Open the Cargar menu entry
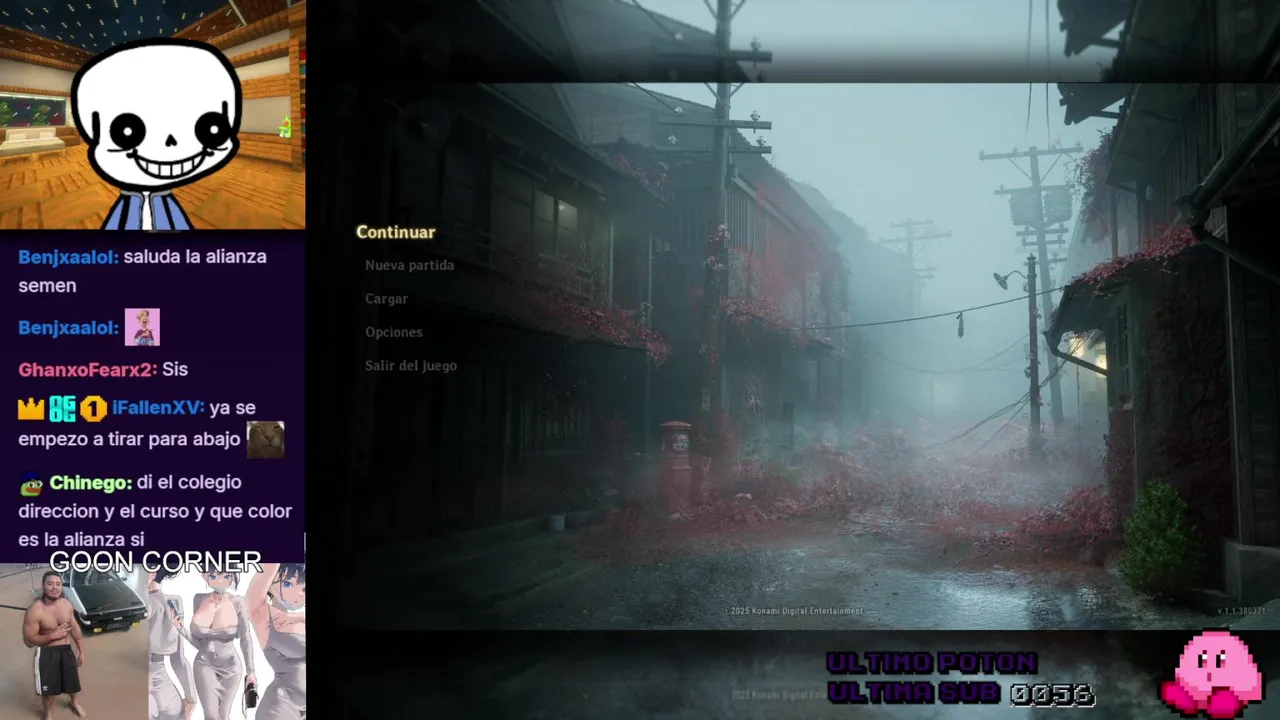Screen dimensions: 1280x720 click(386, 298)
